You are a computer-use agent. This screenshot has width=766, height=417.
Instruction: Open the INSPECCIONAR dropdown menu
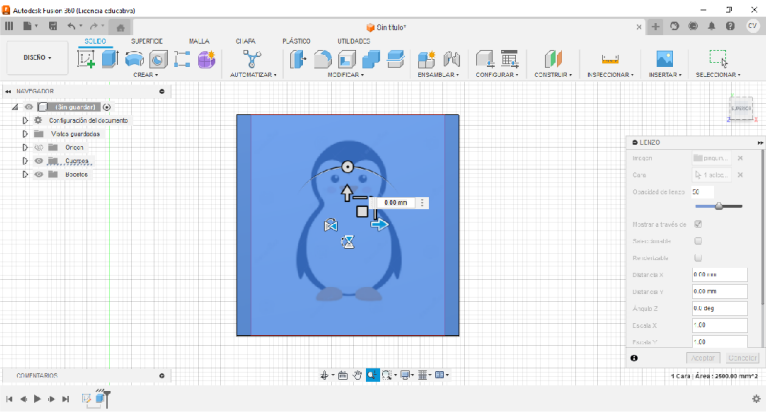click(x=610, y=75)
